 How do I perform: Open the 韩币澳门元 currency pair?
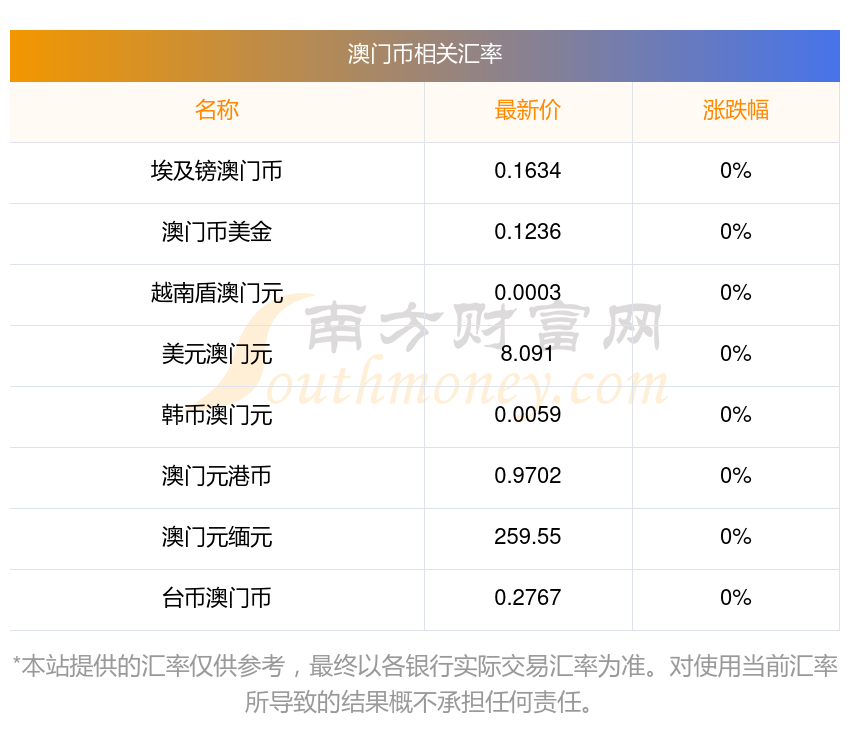217,415
